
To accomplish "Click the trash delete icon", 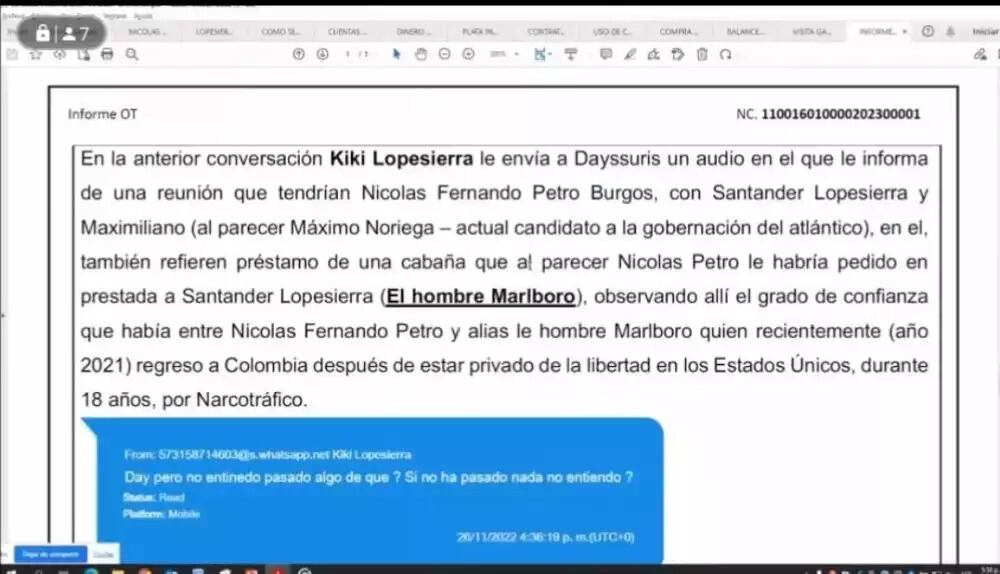I will 702,55.
